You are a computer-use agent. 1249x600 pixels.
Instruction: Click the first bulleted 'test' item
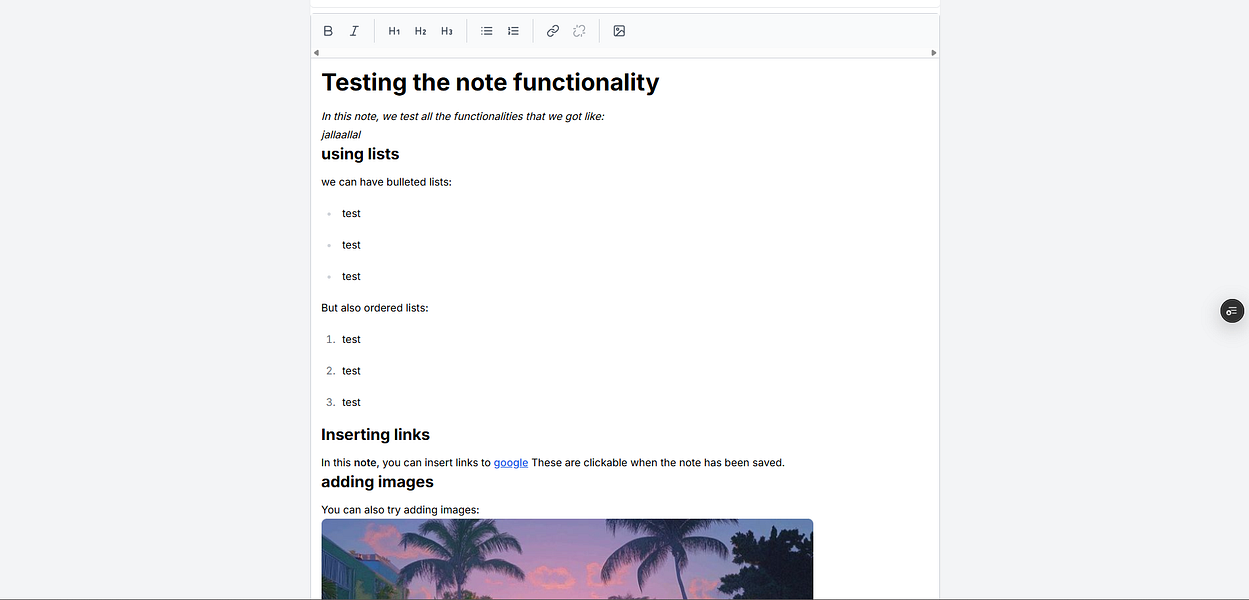pos(351,213)
